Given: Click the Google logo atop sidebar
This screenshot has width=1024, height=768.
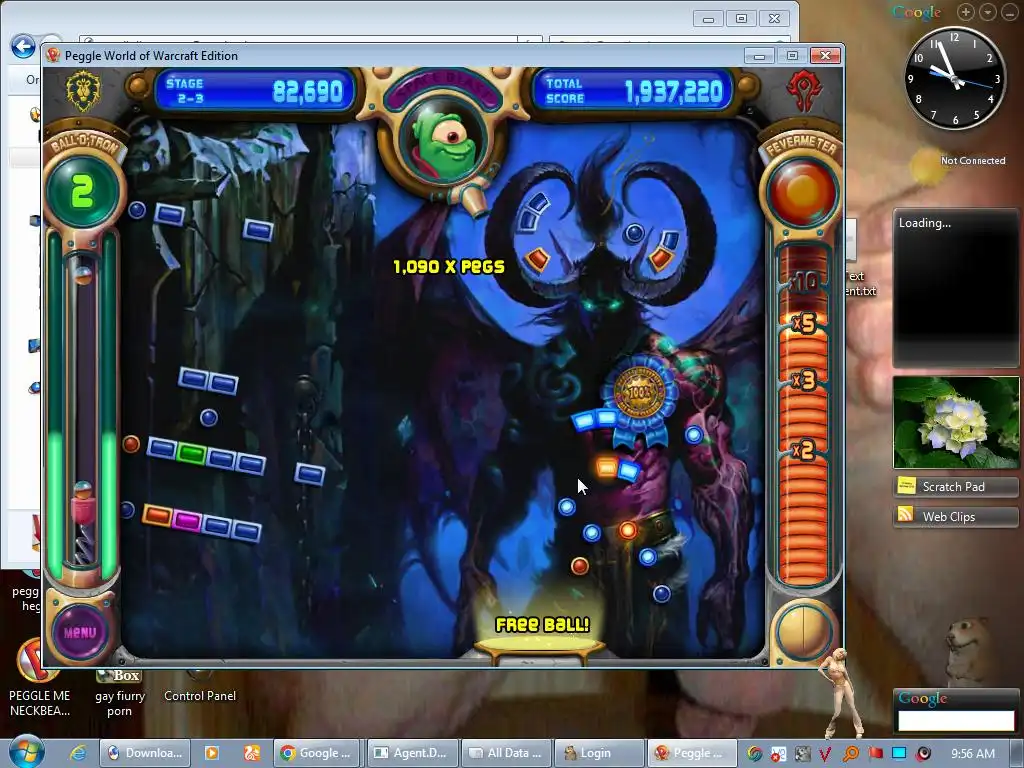Looking at the screenshot, I should pos(917,12).
